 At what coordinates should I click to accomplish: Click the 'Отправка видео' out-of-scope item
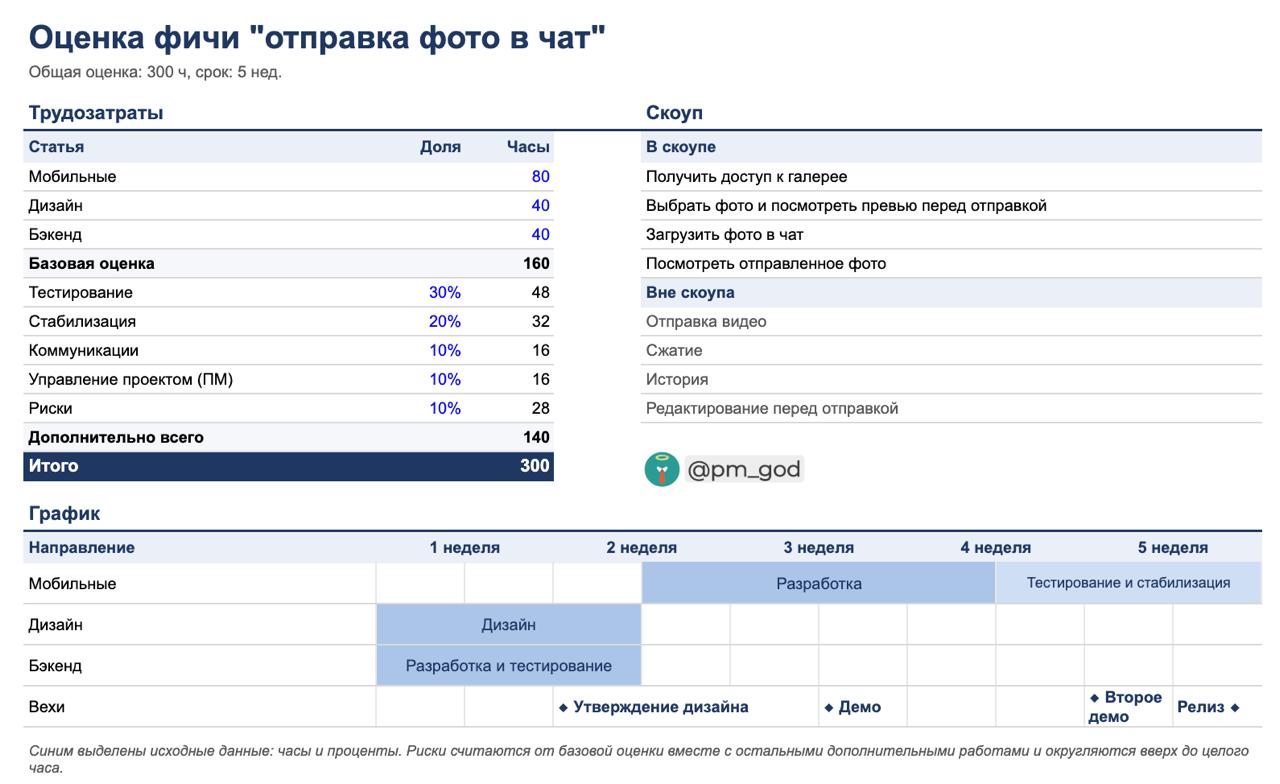[x=706, y=322]
